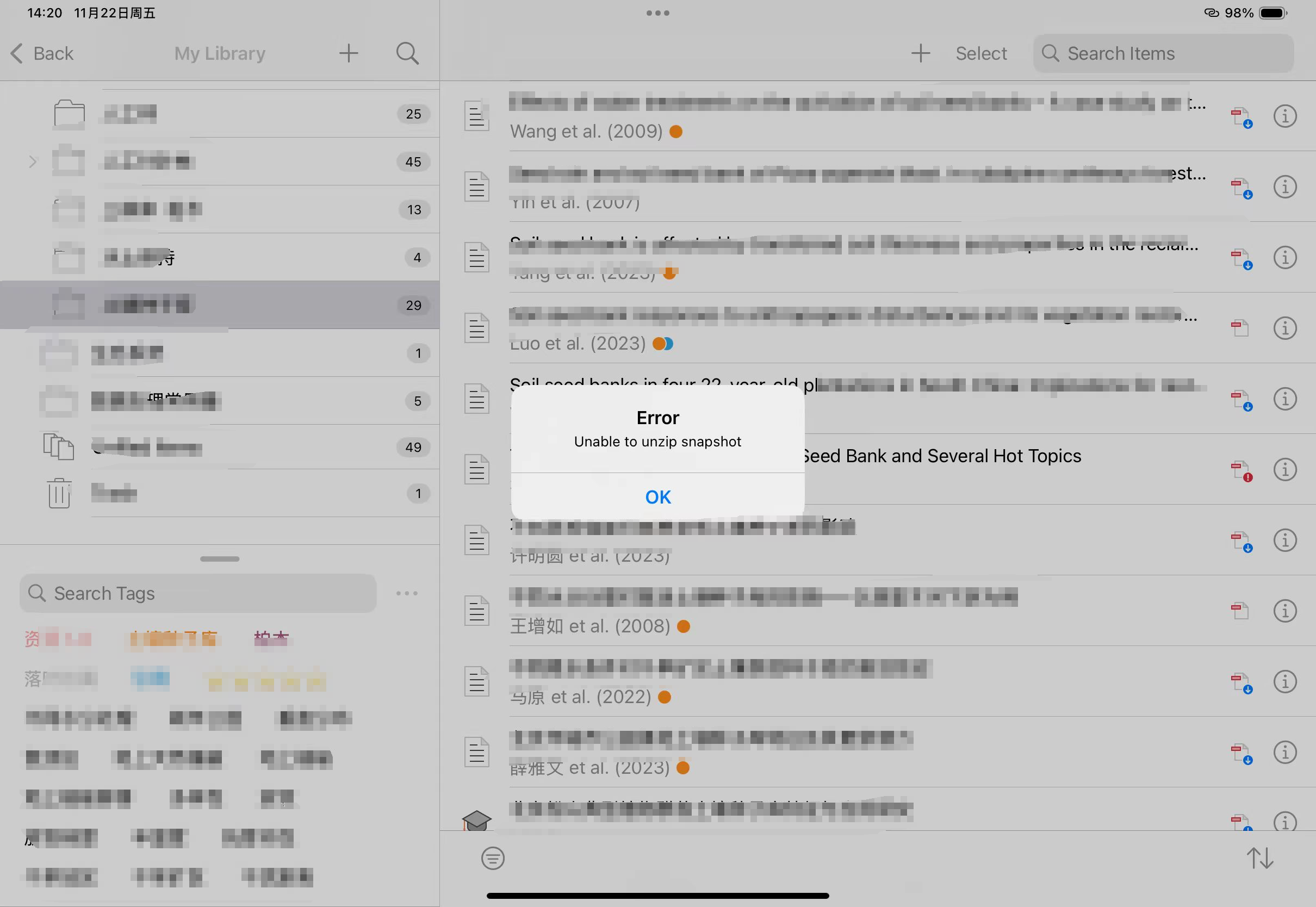The height and width of the screenshot is (907, 1316).
Task: Download attachment of the Wang et al. (2009) item
Action: (1240, 117)
